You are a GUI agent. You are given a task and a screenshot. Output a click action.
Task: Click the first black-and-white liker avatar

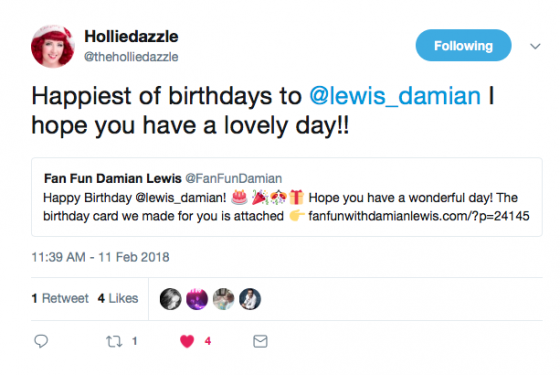(x=170, y=299)
